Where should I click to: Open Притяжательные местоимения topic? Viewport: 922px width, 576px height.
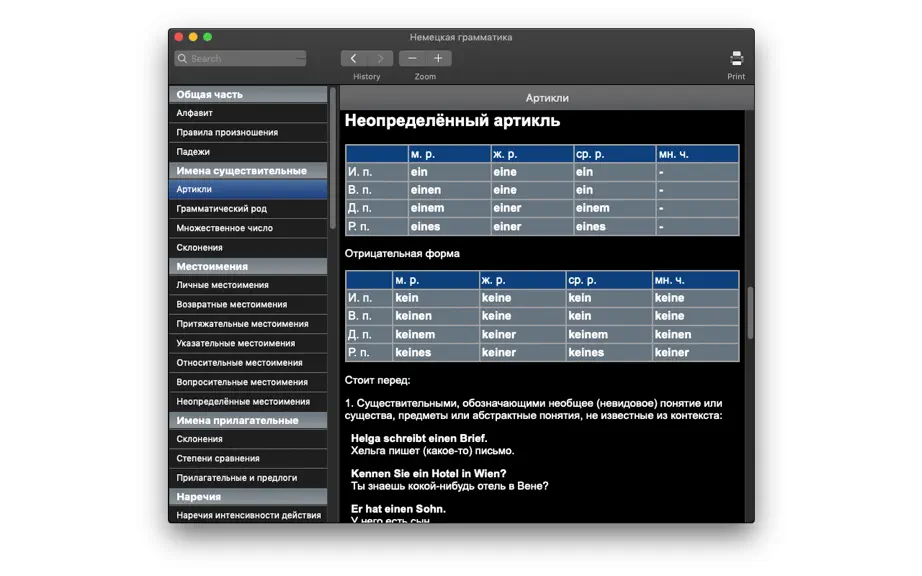click(248, 324)
